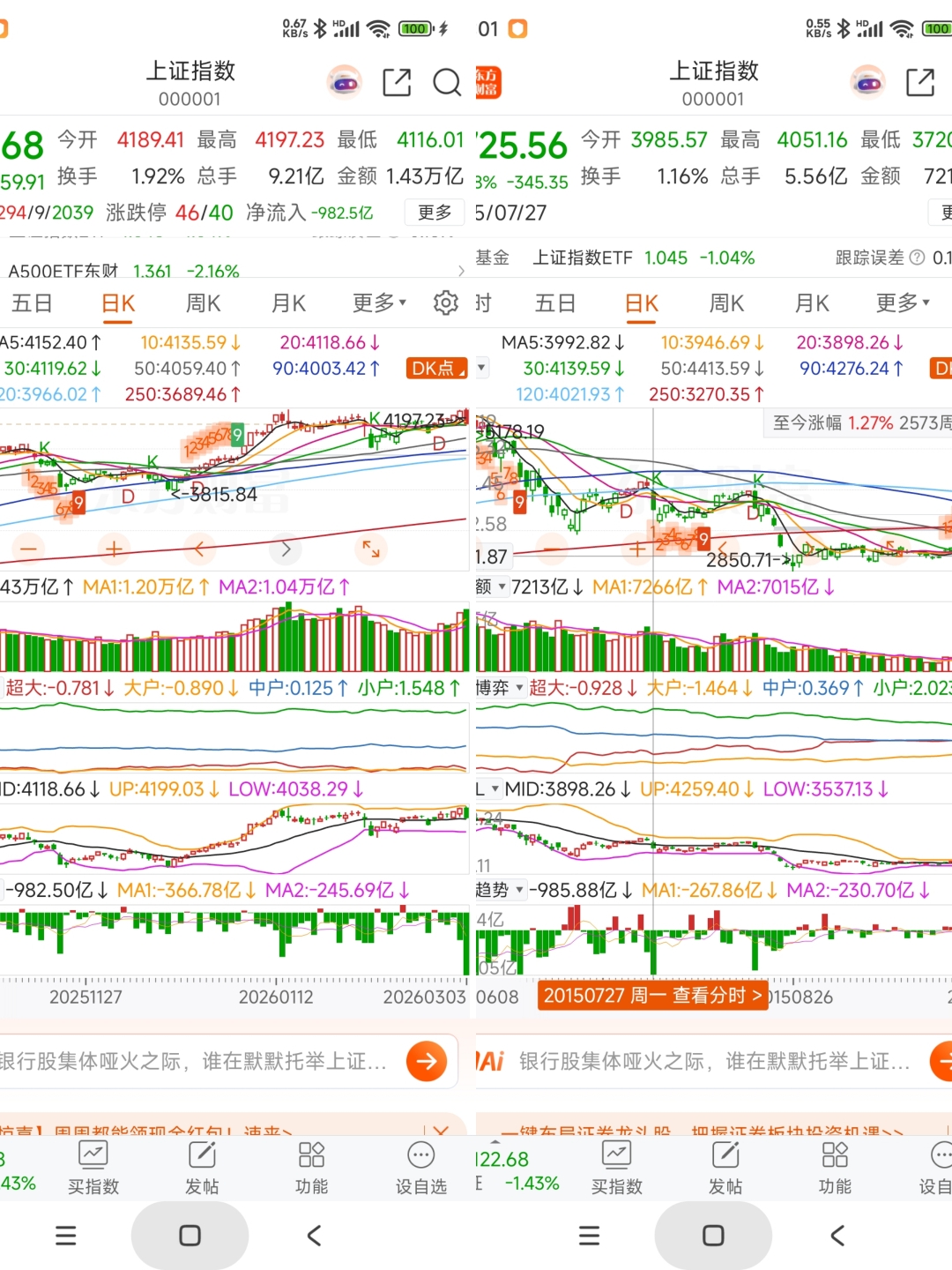Tap news headline text field, right screen
The image size is (952, 1270).
pos(714,1061)
